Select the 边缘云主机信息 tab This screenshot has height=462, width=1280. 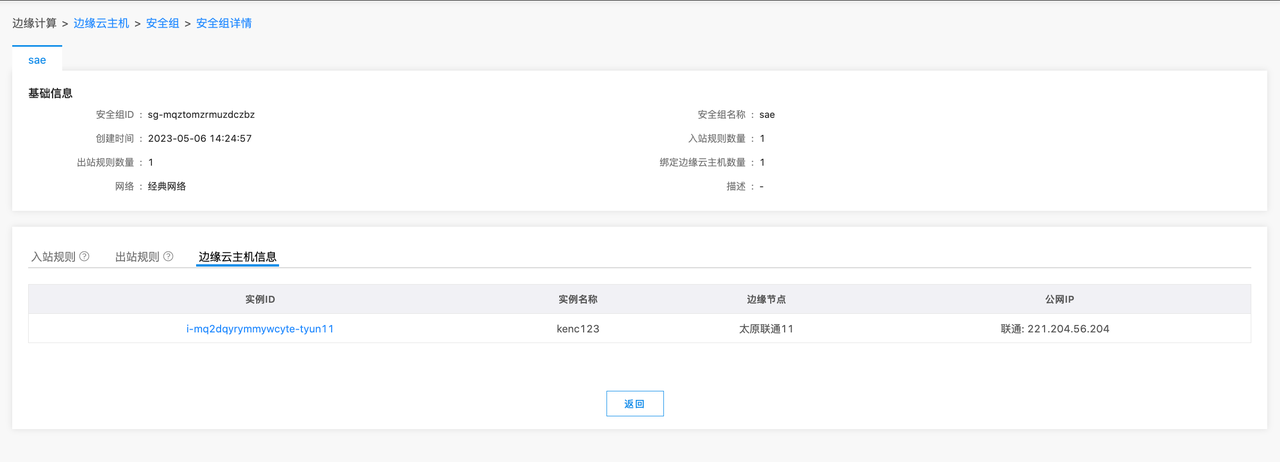(237, 257)
